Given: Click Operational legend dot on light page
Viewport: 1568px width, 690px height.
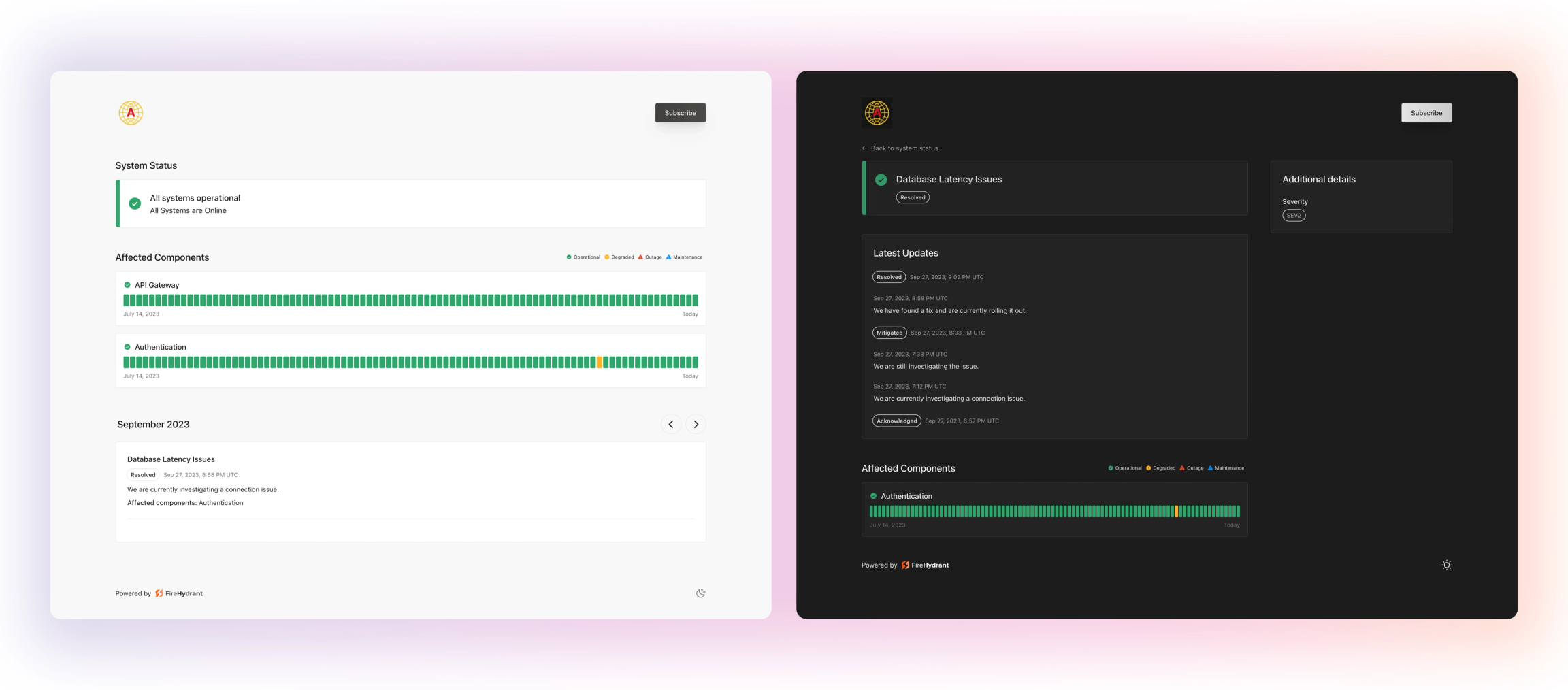Looking at the screenshot, I should pyautogui.click(x=569, y=257).
